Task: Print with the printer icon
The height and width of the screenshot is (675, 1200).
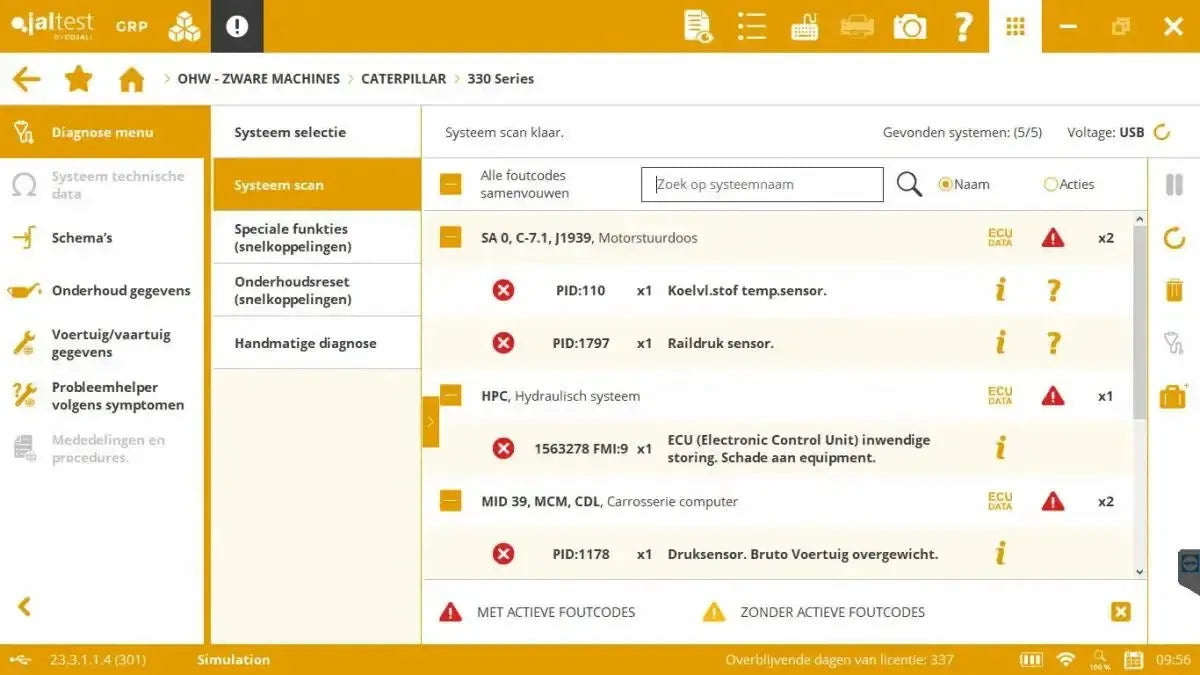Action: [x=856, y=26]
